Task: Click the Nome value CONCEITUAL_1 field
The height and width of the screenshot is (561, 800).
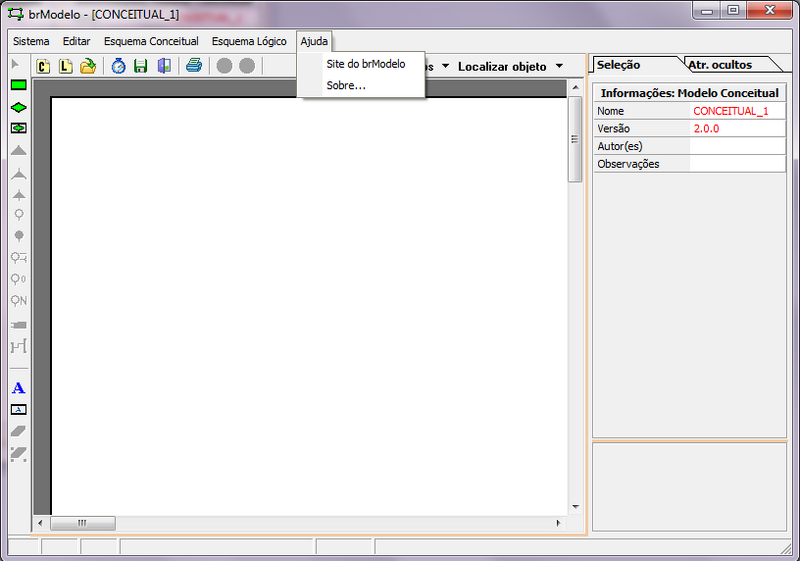Action: tap(737, 111)
